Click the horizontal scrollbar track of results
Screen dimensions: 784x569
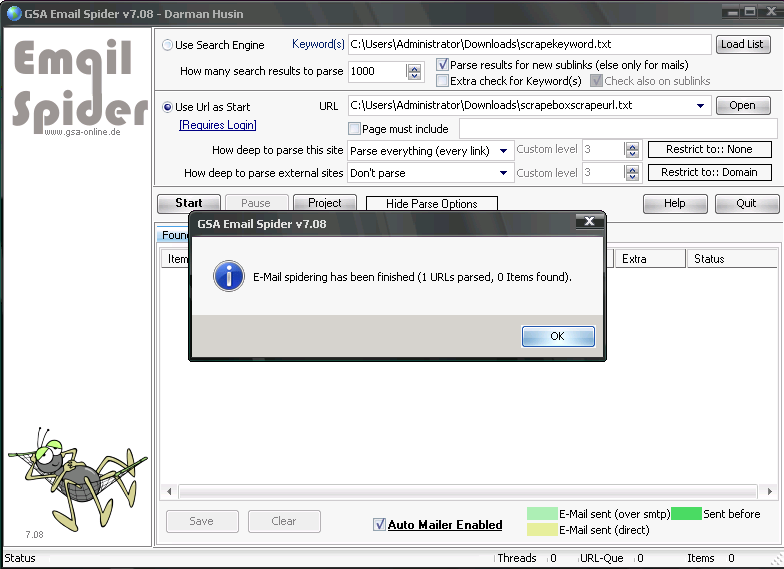click(468, 492)
